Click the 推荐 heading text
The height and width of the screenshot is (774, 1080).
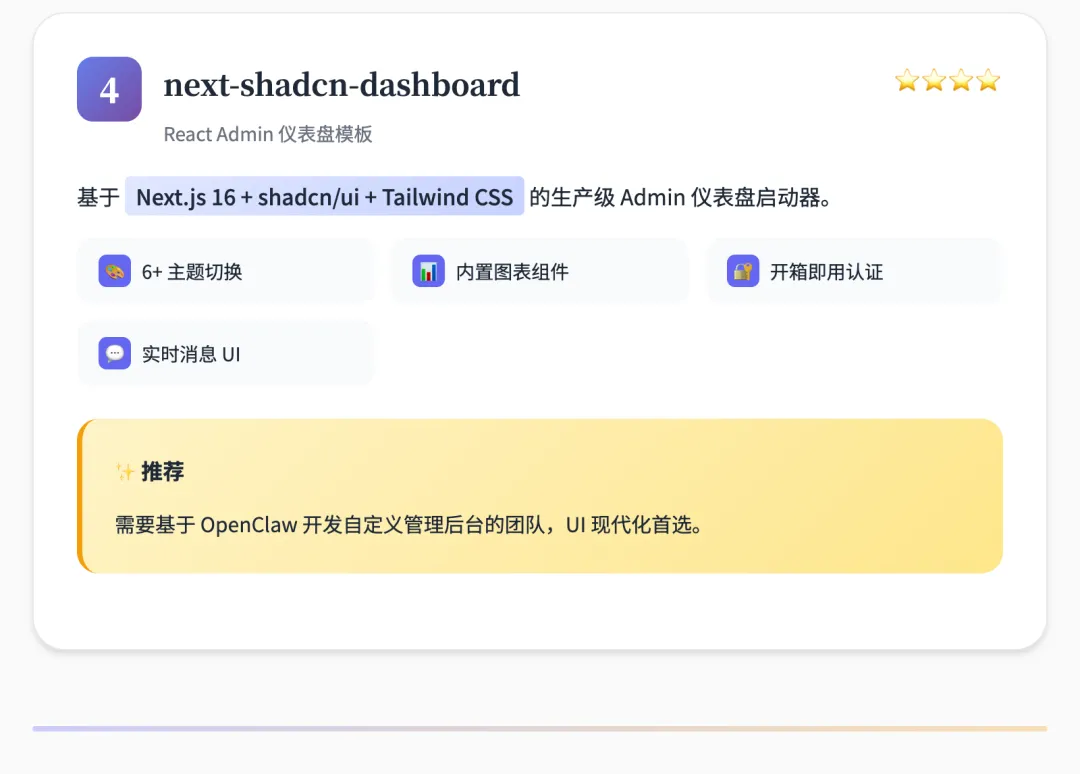163,472
